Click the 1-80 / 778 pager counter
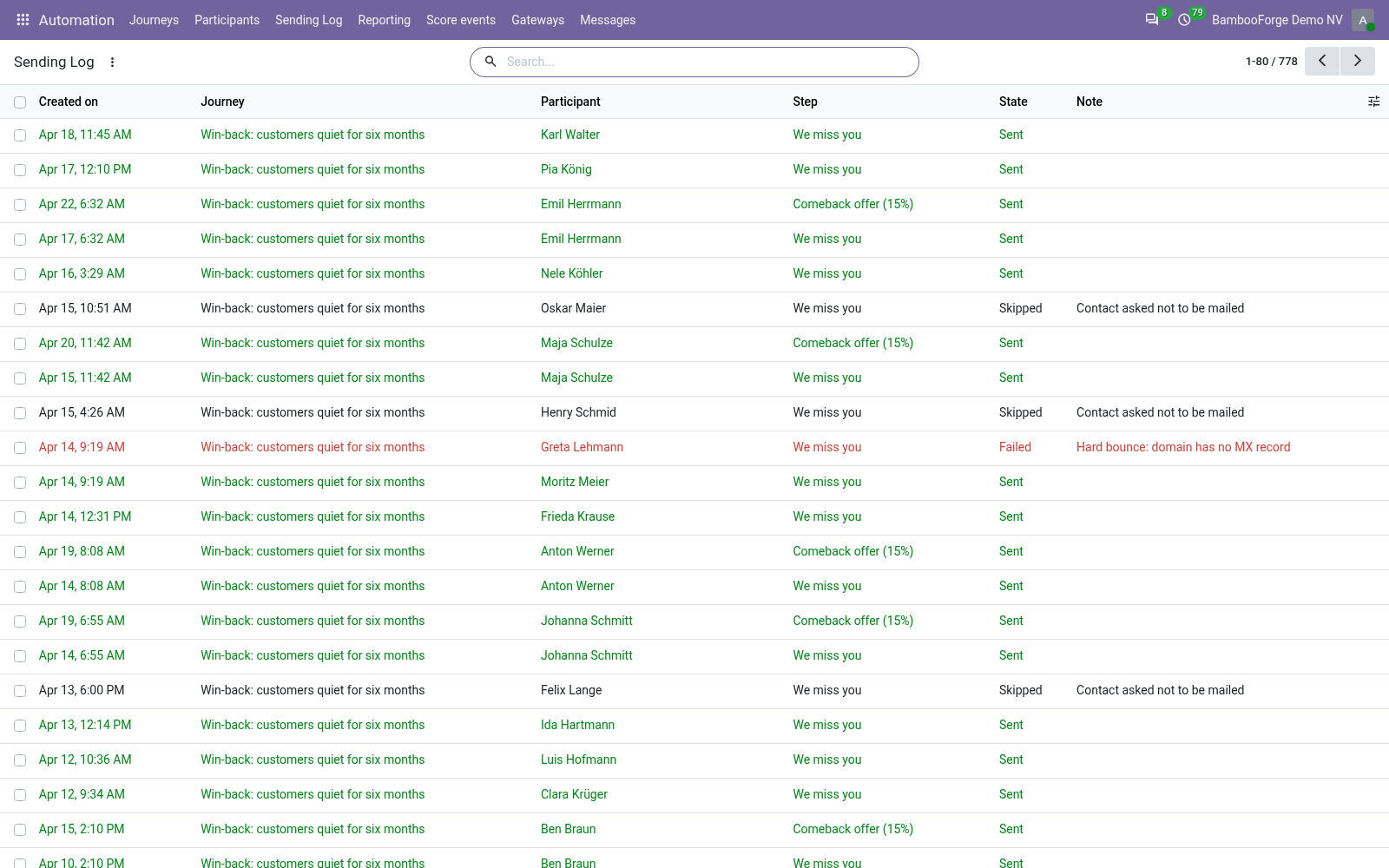Image resolution: width=1389 pixels, height=868 pixels. point(1271,62)
